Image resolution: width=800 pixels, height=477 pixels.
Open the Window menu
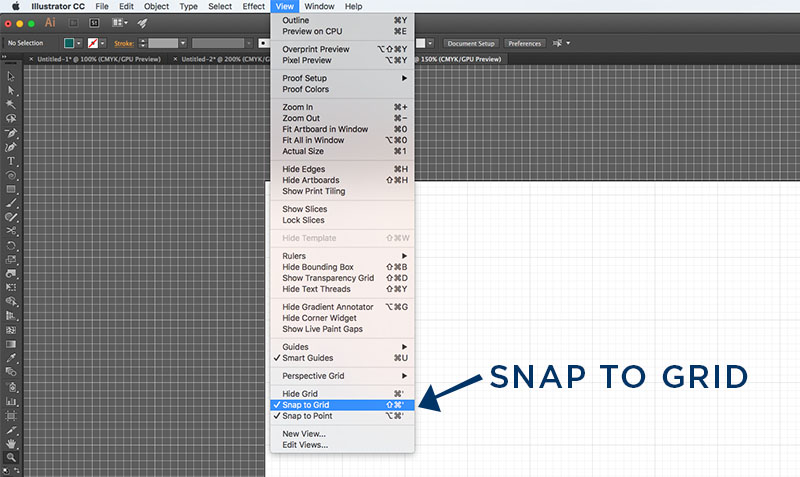tap(319, 7)
